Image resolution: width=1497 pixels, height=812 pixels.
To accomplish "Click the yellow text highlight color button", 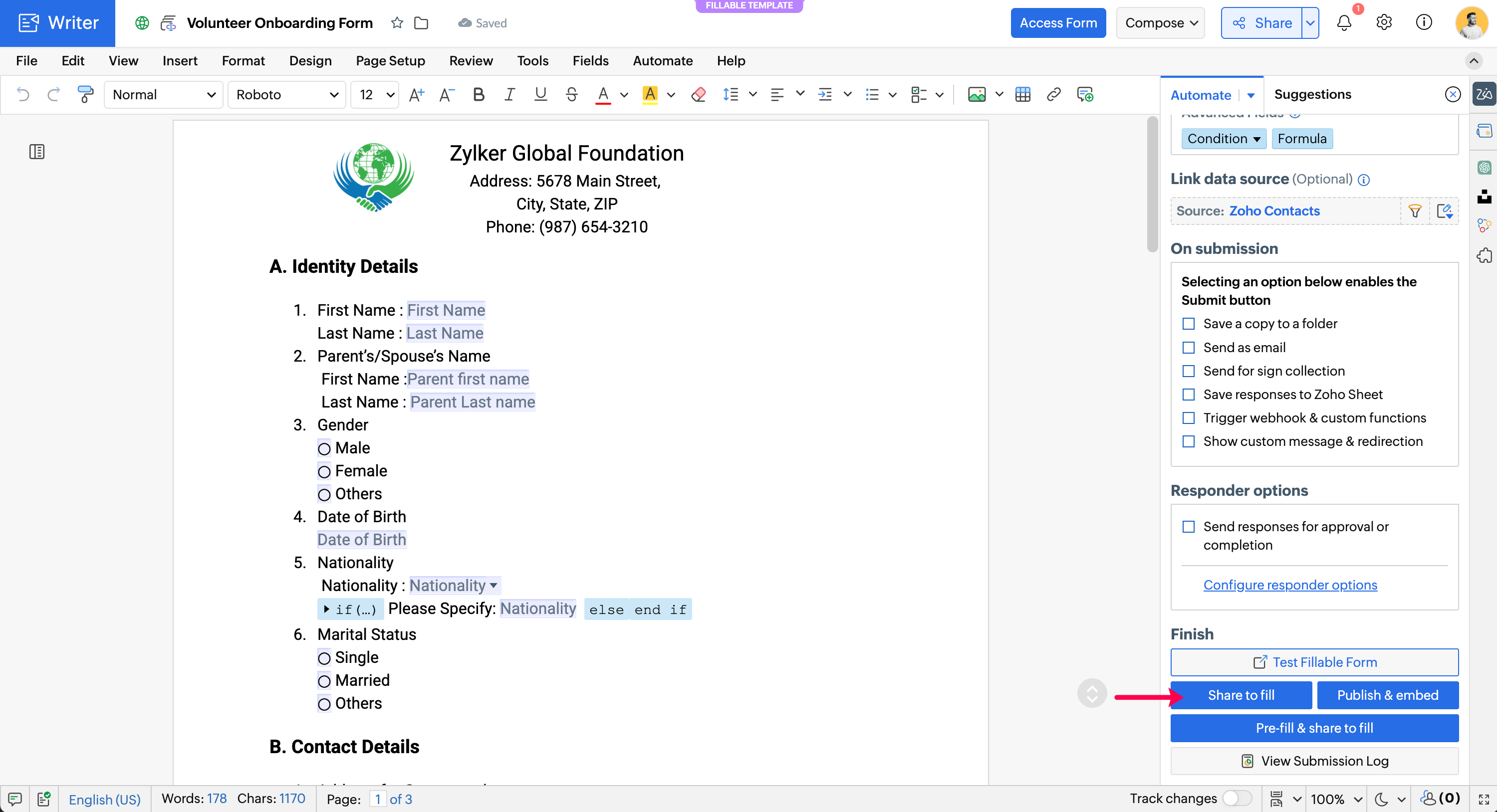I will pos(650,94).
